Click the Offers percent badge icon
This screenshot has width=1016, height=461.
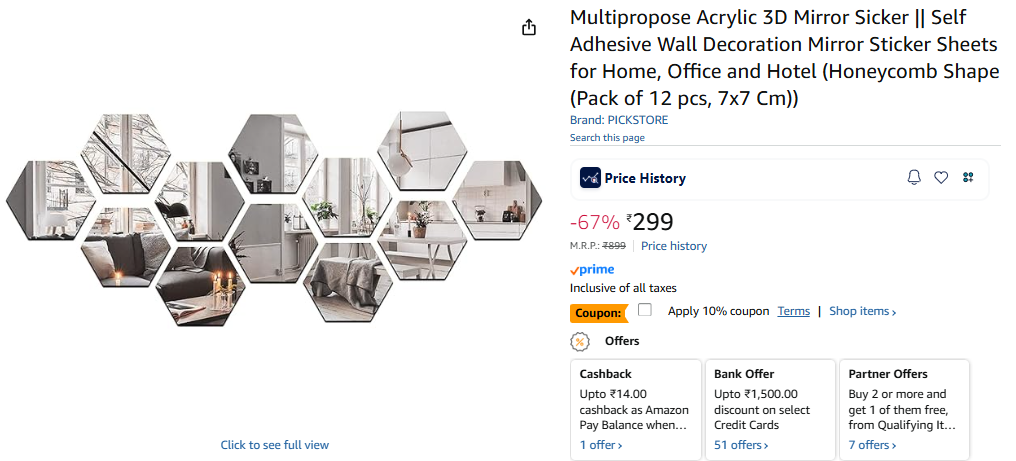(x=580, y=342)
